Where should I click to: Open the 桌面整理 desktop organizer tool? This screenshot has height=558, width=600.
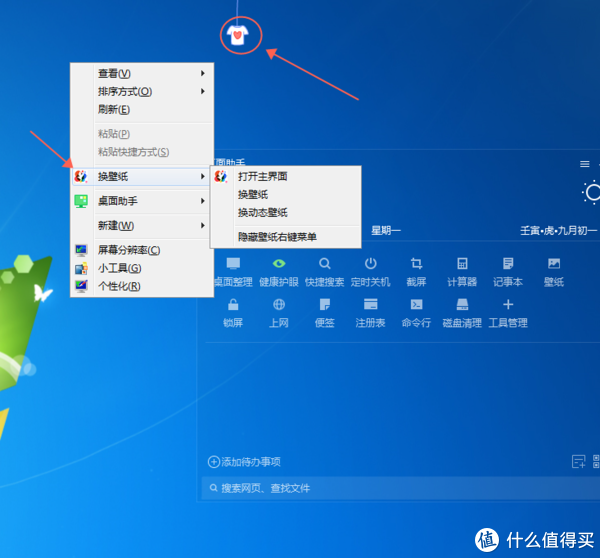(233, 272)
